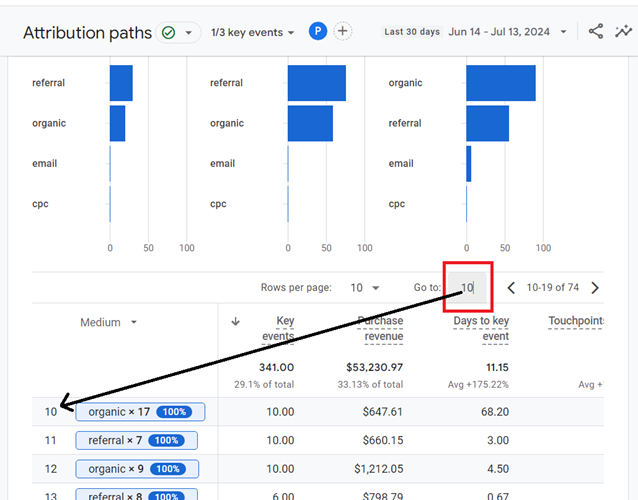Click organic bar in middle chart

tap(310, 123)
